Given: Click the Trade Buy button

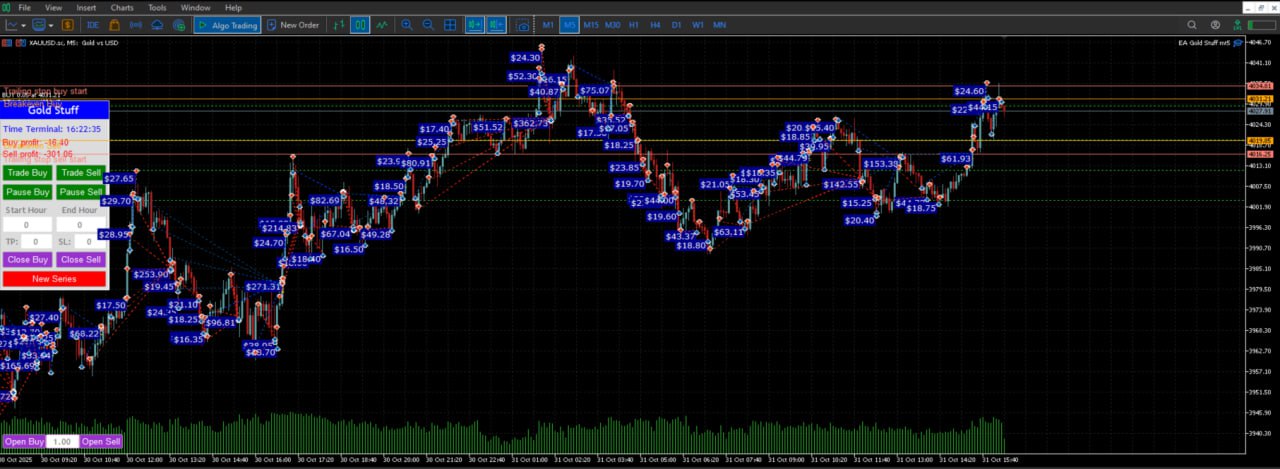Looking at the screenshot, I should tap(27, 173).
